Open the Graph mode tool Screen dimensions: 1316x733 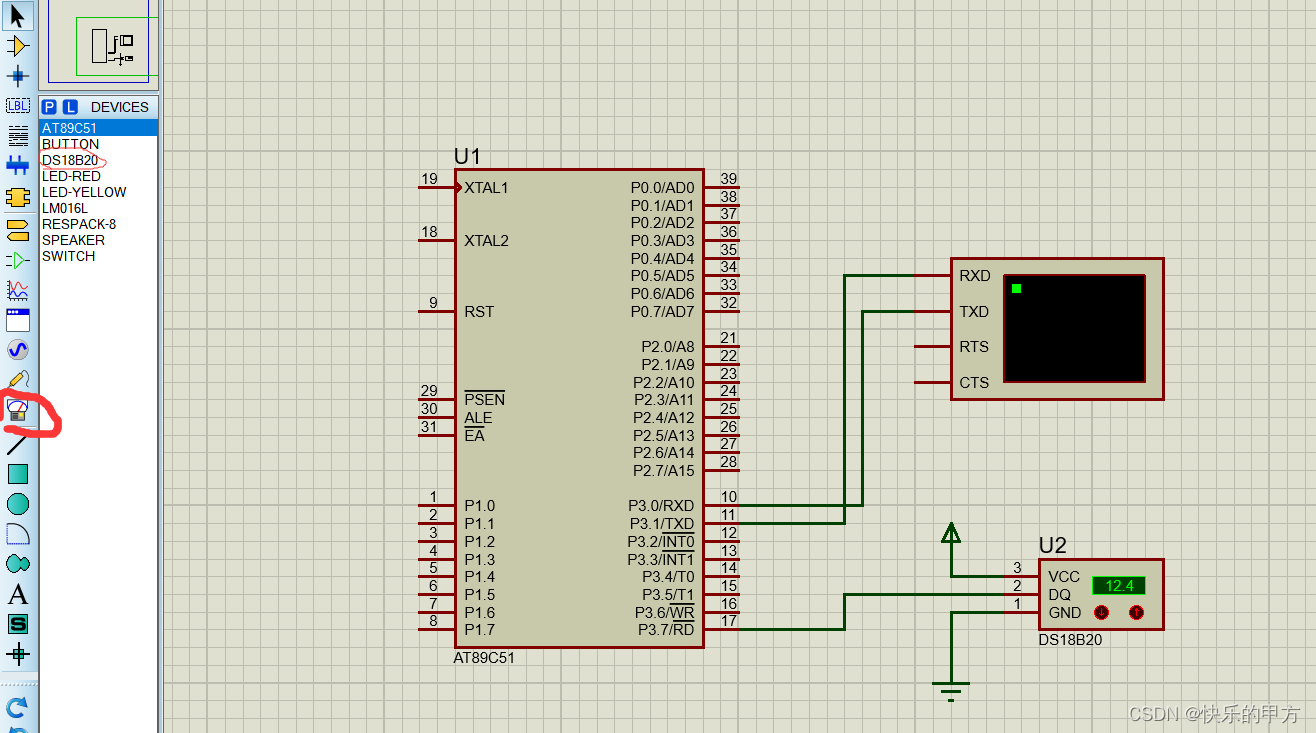pyautogui.click(x=18, y=290)
